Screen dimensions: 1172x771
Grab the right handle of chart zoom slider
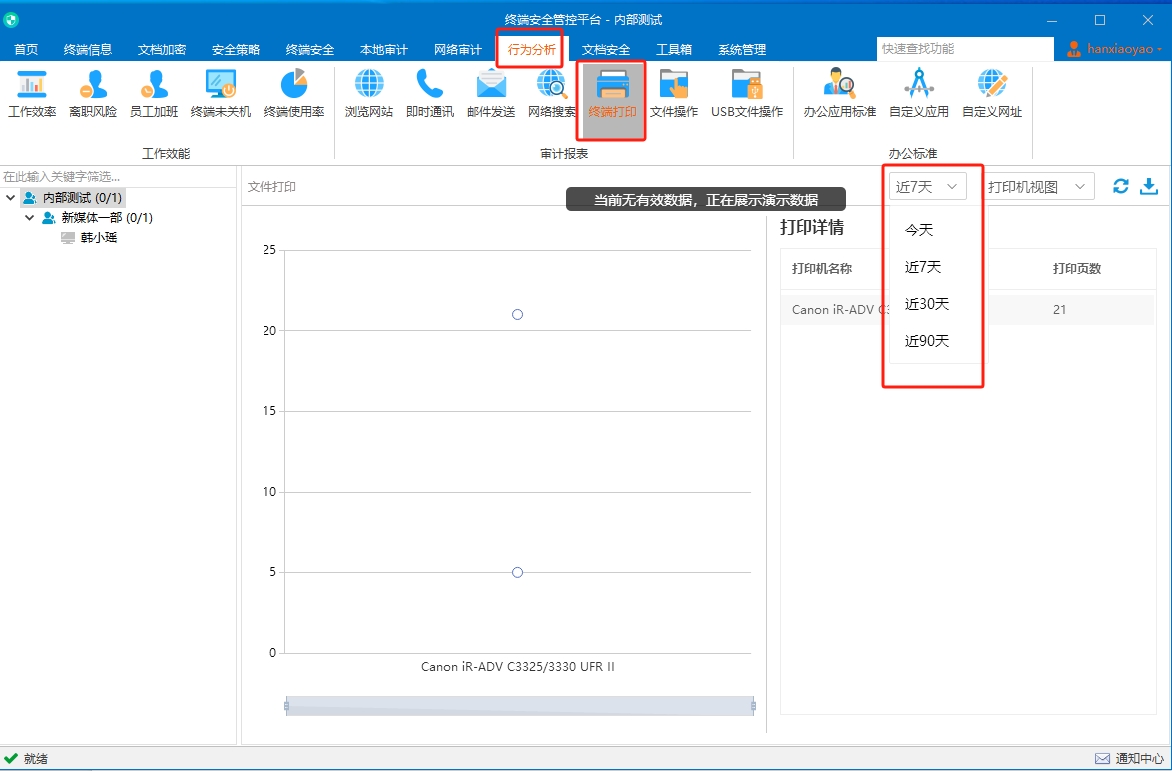pos(753,706)
